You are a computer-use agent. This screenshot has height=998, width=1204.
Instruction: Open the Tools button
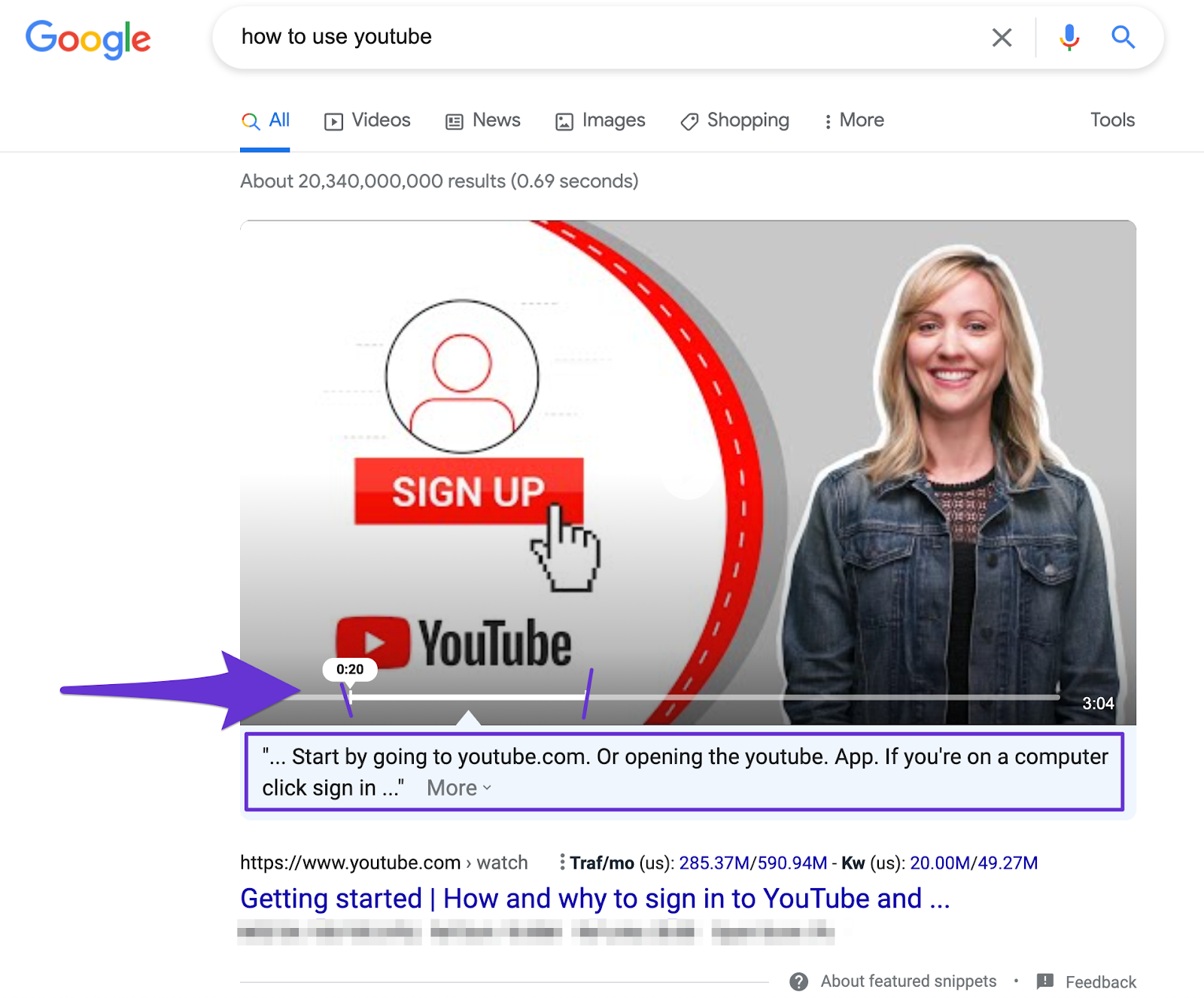pyautogui.click(x=1112, y=120)
